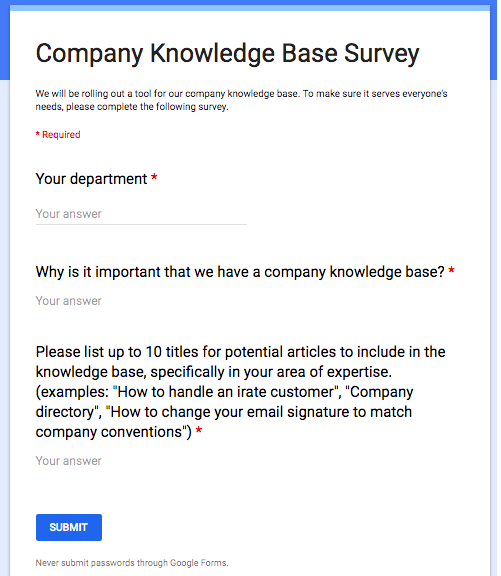The width and height of the screenshot is (501, 576).
Task: Click the red asterisk after "knowledge base?"
Action: pyautogui.click(x=451, y=271)
